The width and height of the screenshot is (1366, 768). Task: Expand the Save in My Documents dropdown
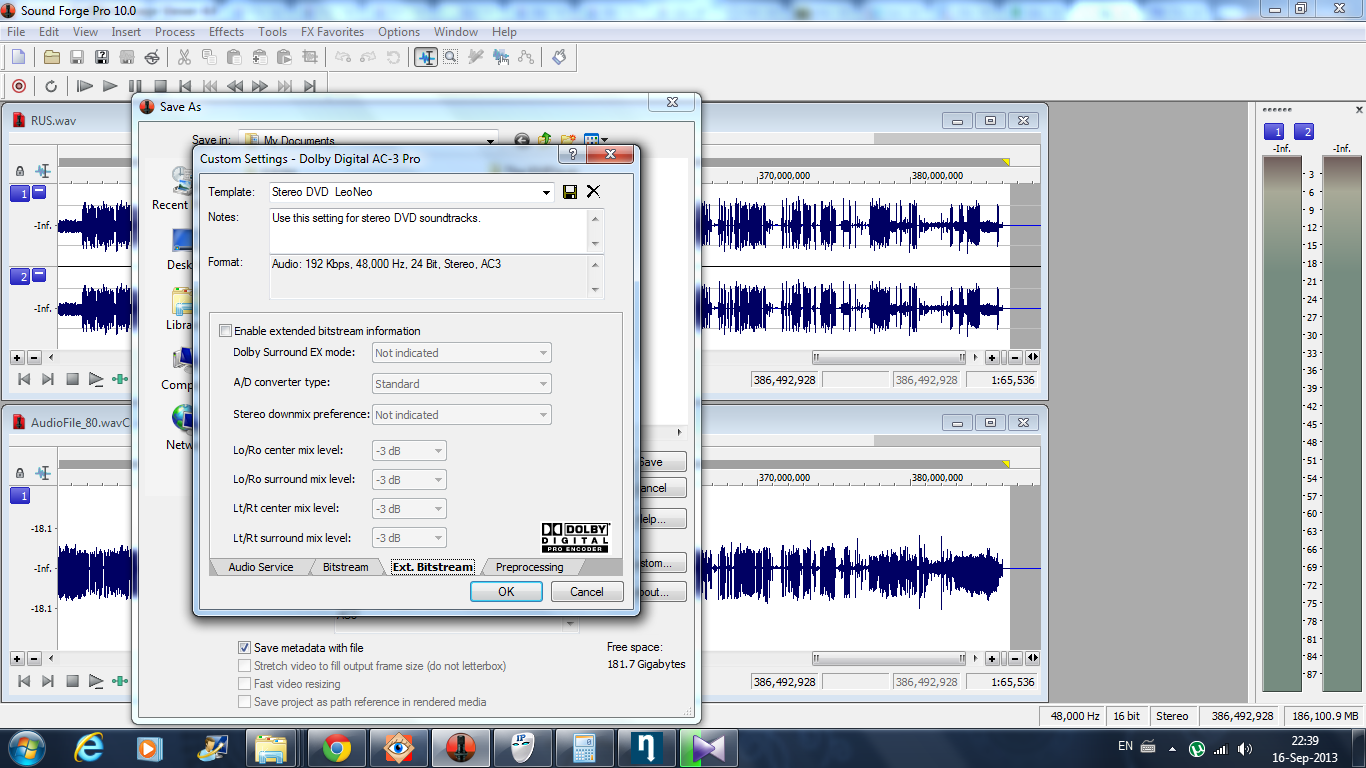(490, 141)
